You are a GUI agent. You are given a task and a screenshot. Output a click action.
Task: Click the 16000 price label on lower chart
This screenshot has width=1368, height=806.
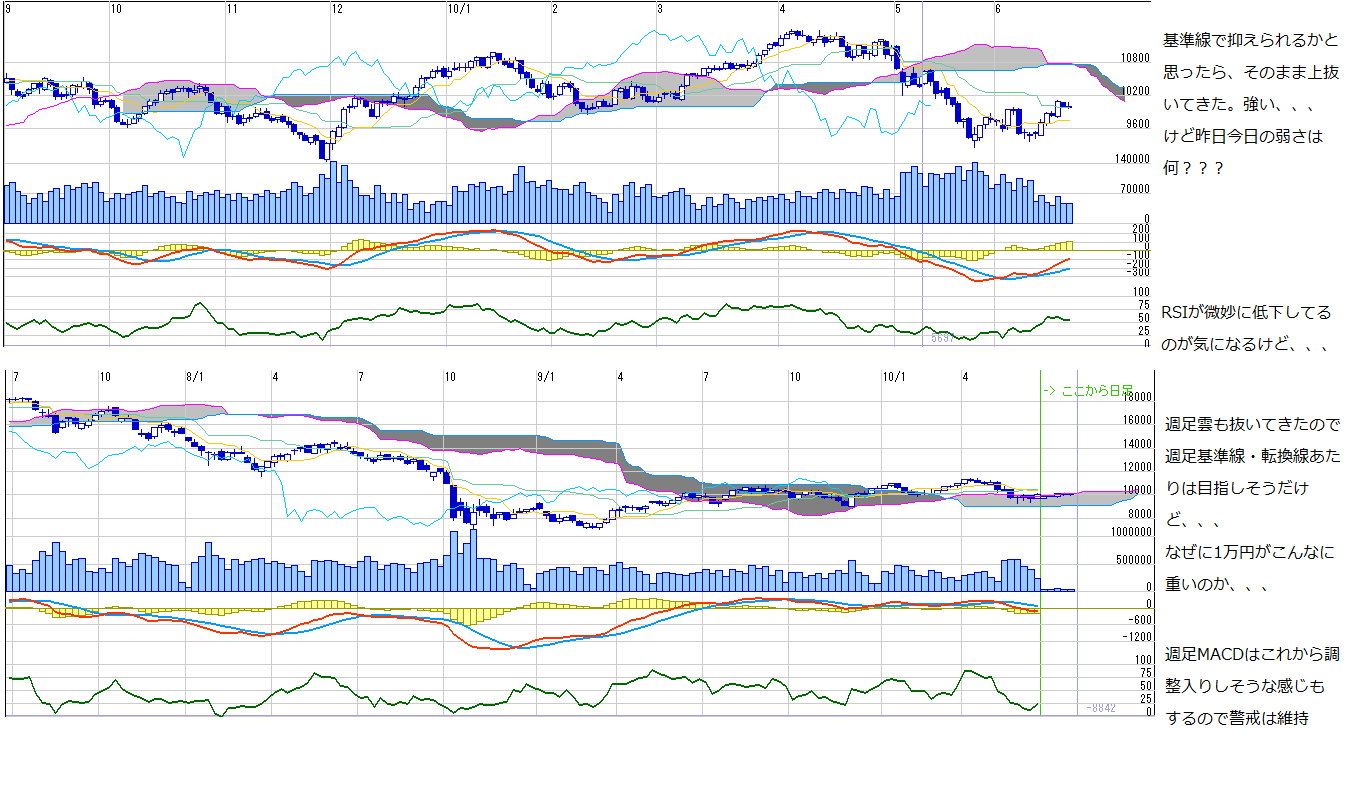pyautogui.click(x=1136, y=420)
